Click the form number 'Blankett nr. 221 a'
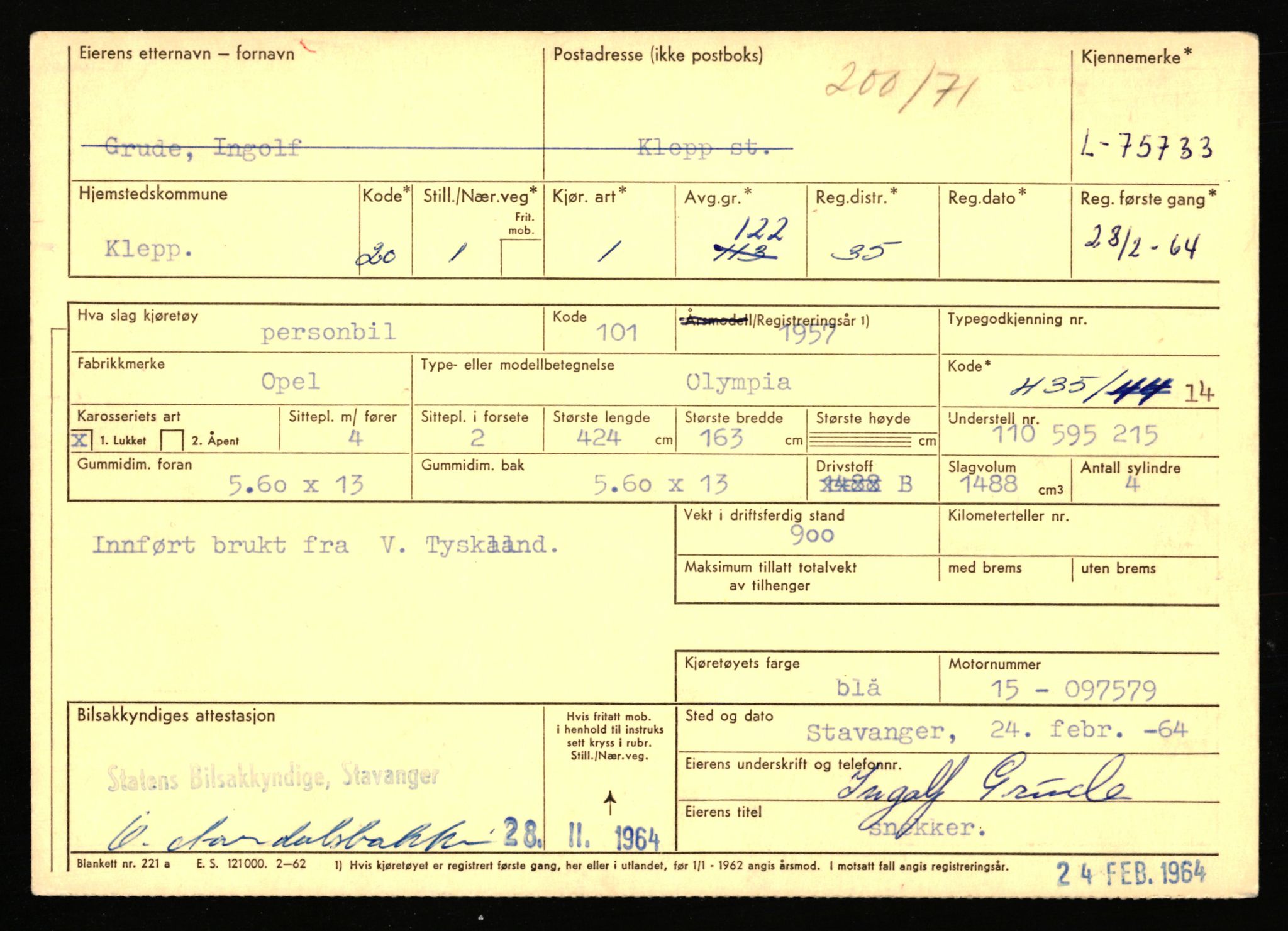The width and height of the screenshot is (1288, 931). 123,864
